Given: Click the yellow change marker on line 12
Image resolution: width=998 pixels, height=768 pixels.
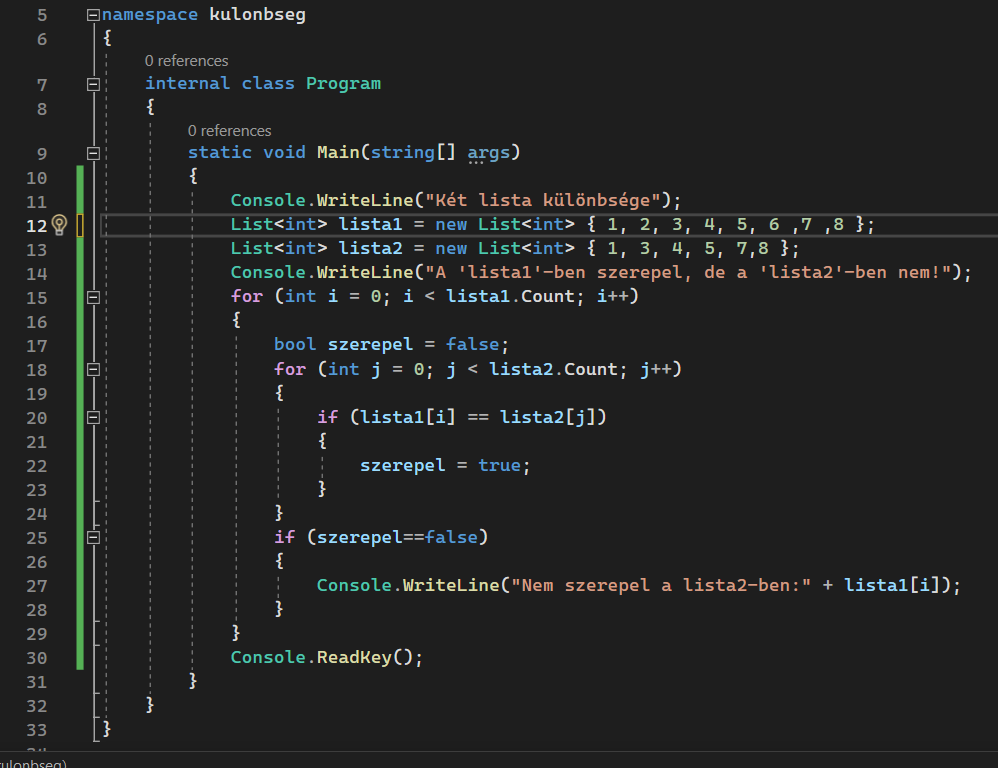Looking at the screenshot, I should (80, 225).
